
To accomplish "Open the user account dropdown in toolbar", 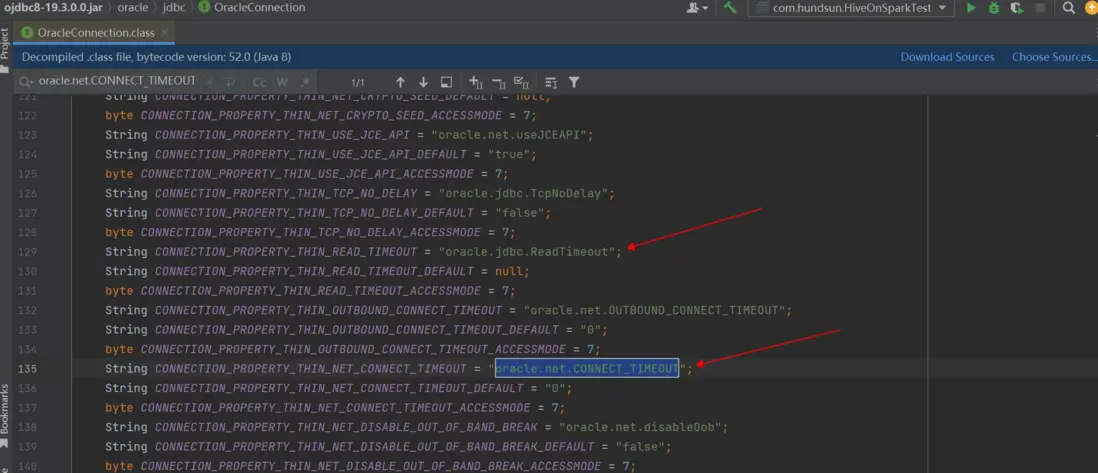I will [x=697, y=8].
